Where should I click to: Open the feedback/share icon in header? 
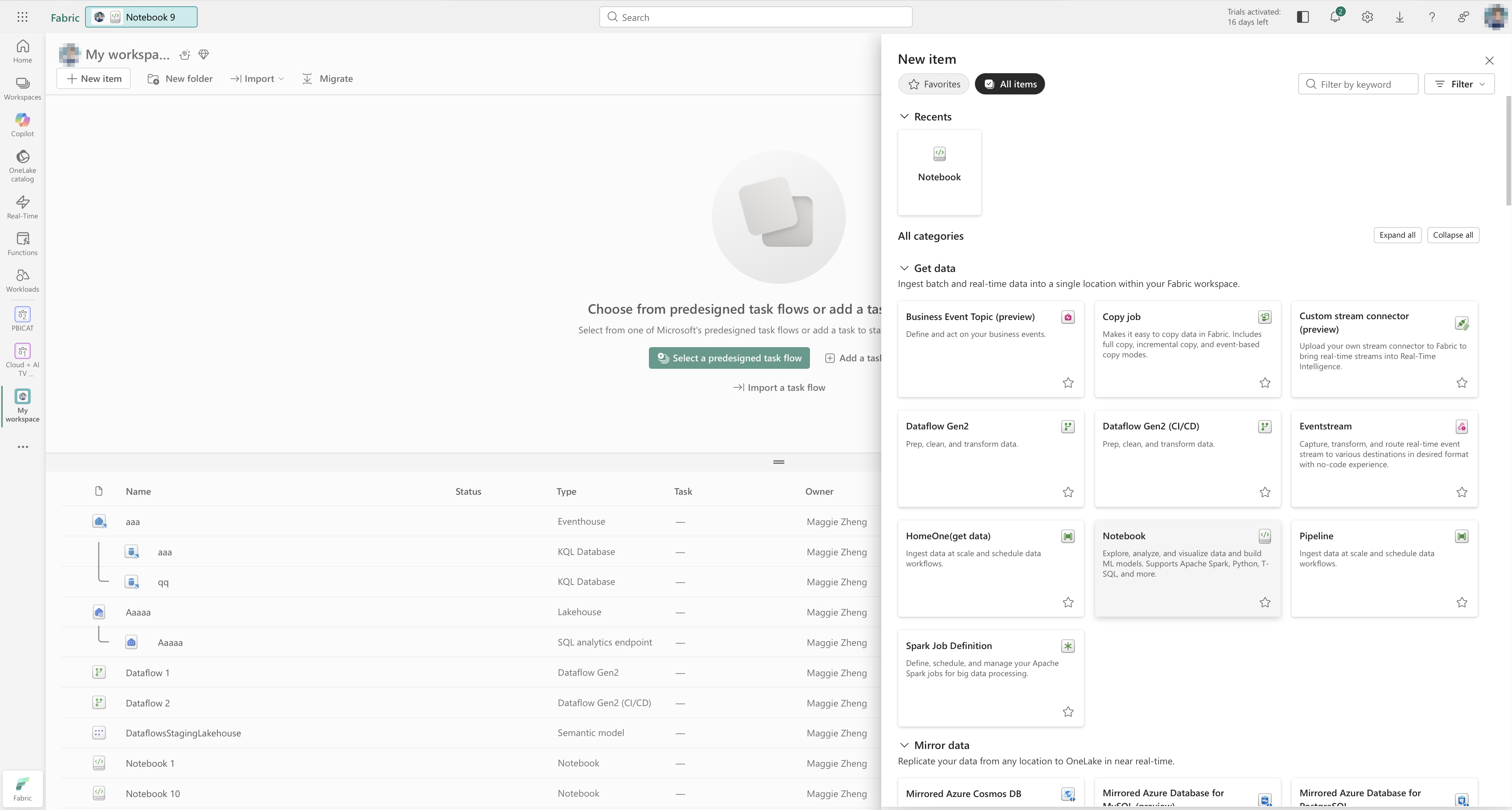tap(1464, 17)
